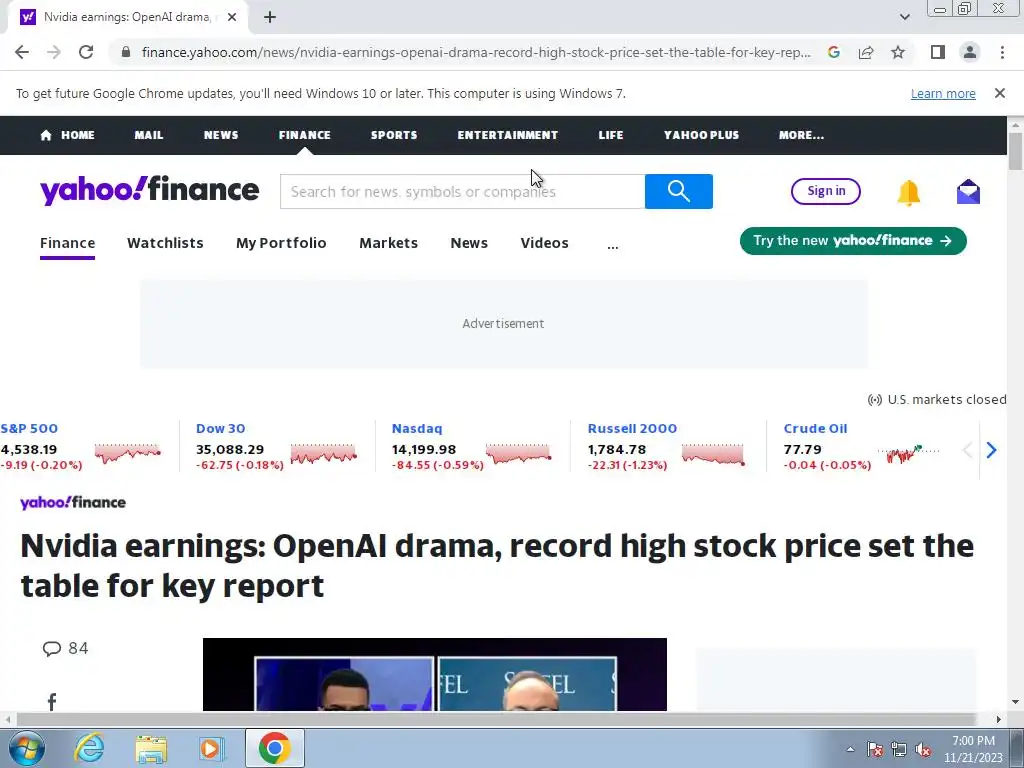Select FINANCE in Yahoo top bar
The image size is (1024, 768).
click(x=304, y=135)
